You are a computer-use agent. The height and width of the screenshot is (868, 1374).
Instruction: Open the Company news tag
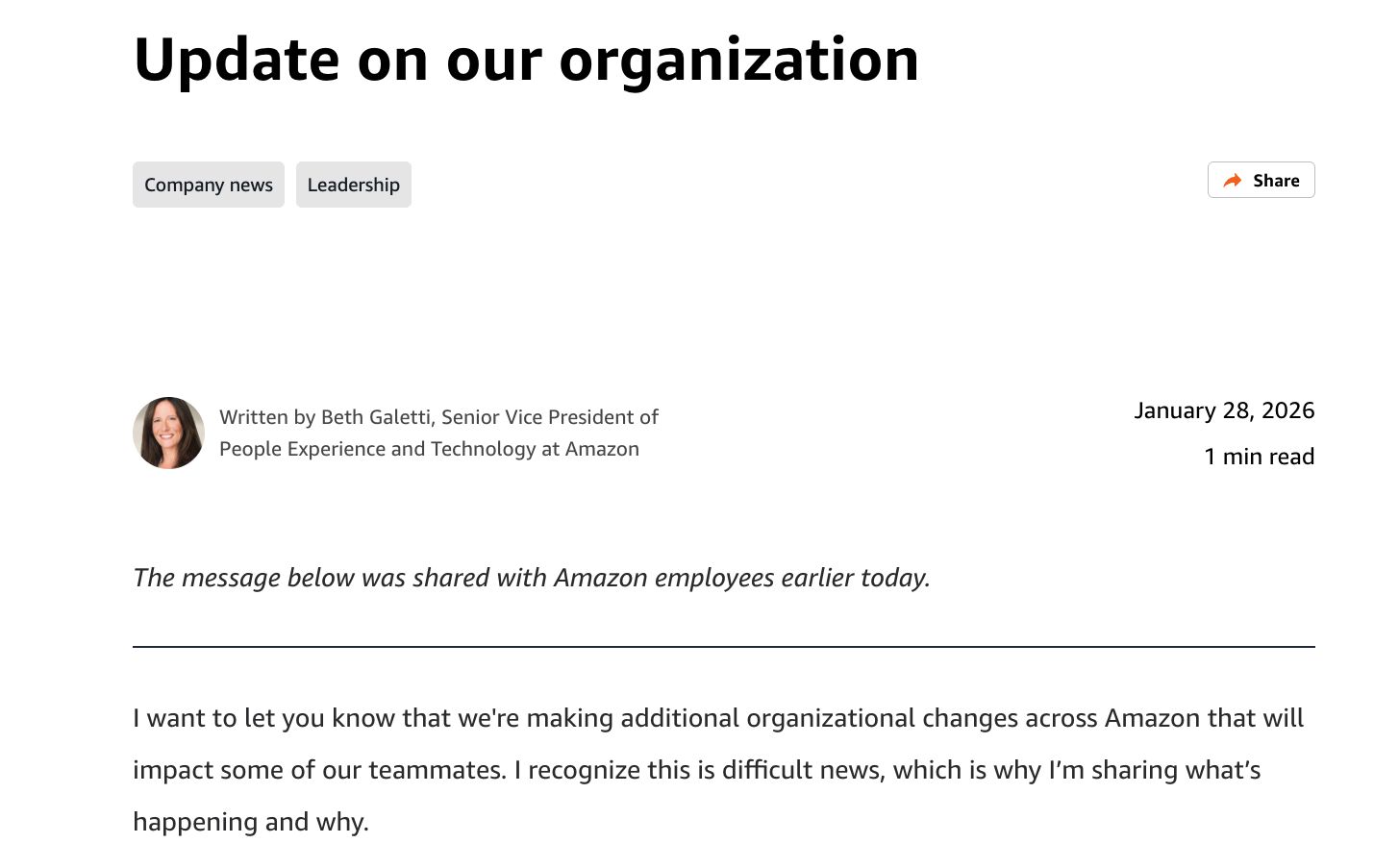click(x=209, y=185)
